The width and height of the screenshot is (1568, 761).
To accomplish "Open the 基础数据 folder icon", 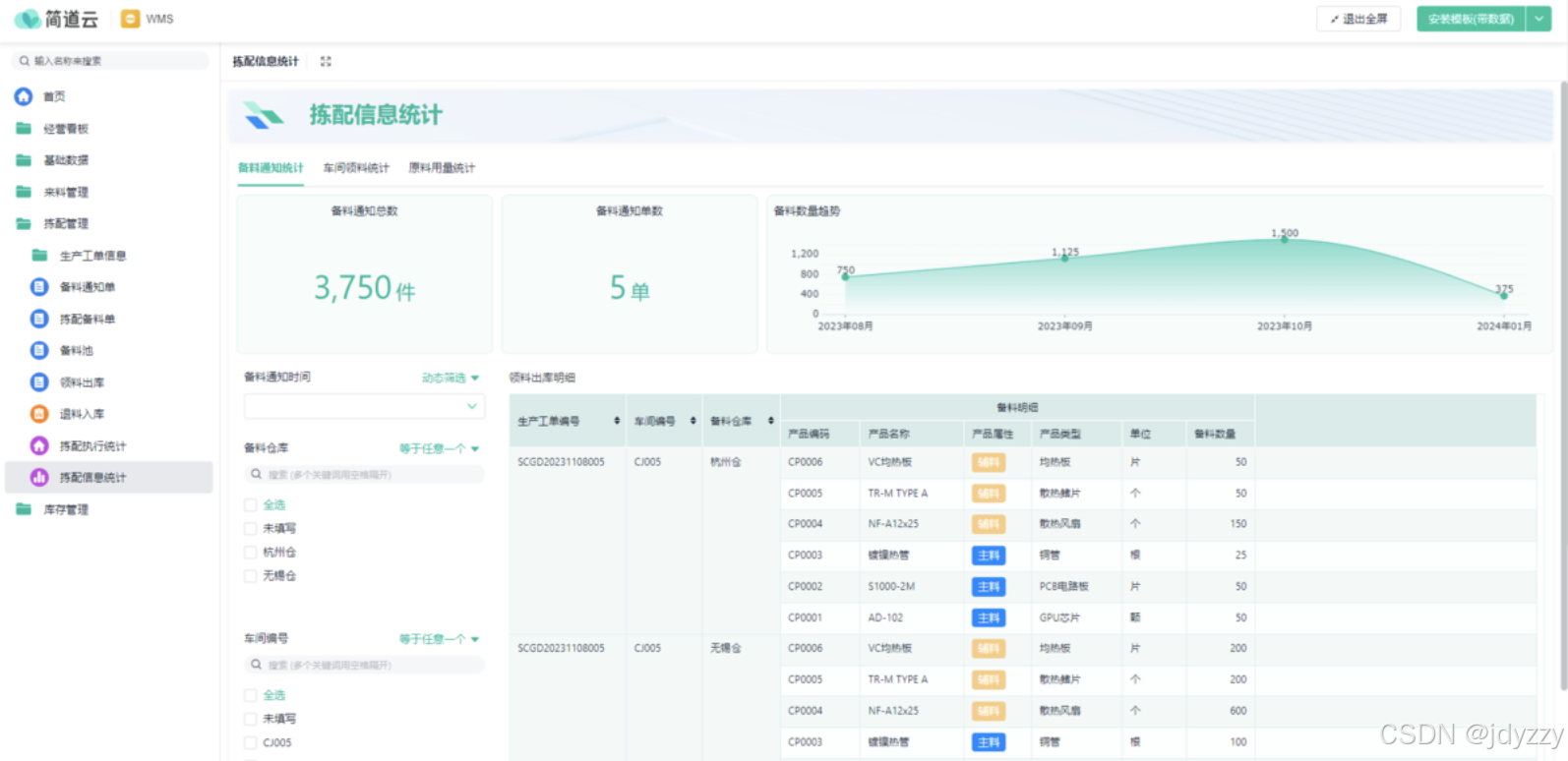I will (x=24, y=160).
